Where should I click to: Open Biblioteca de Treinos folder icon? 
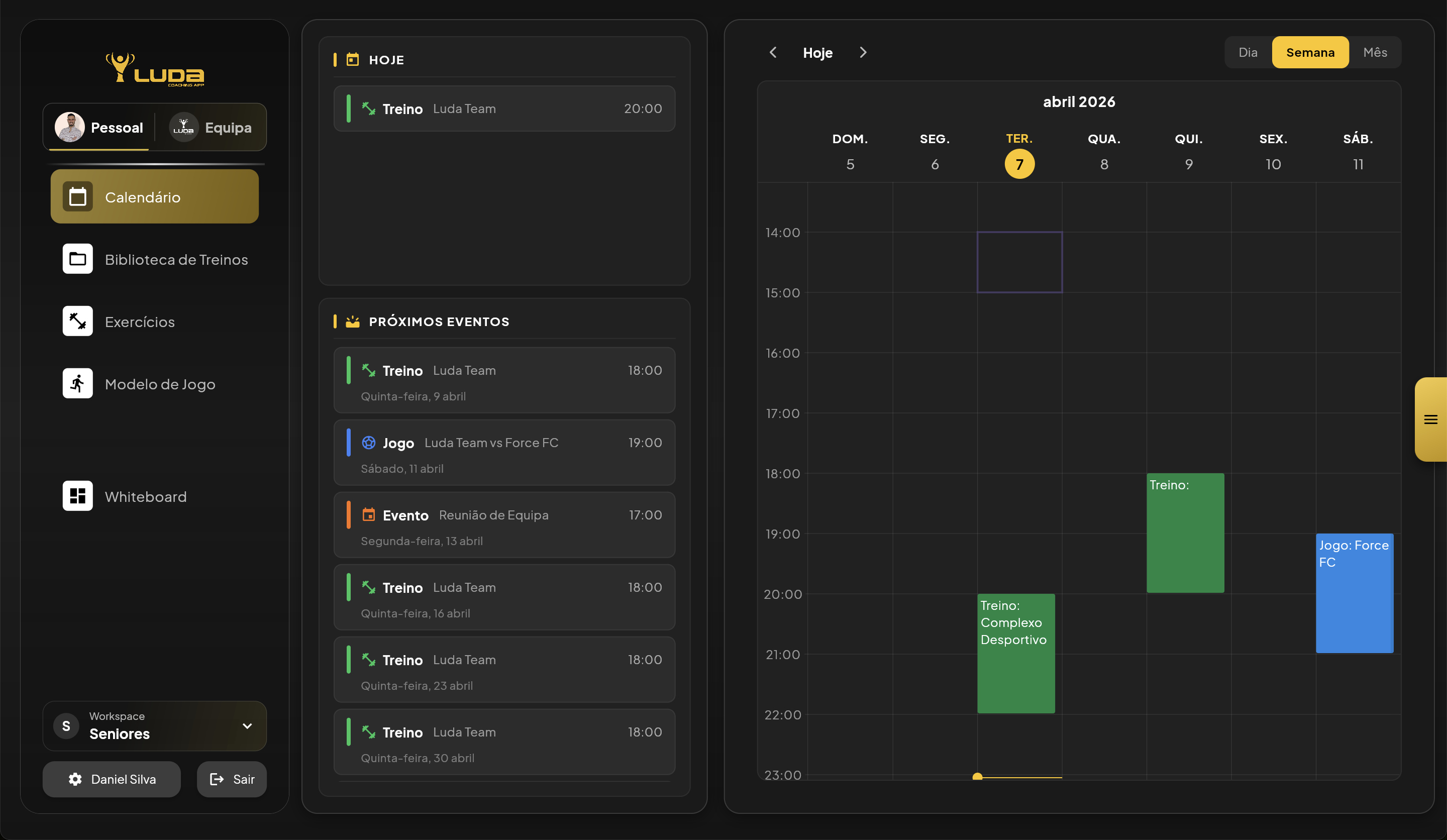[x=77, y=259]
